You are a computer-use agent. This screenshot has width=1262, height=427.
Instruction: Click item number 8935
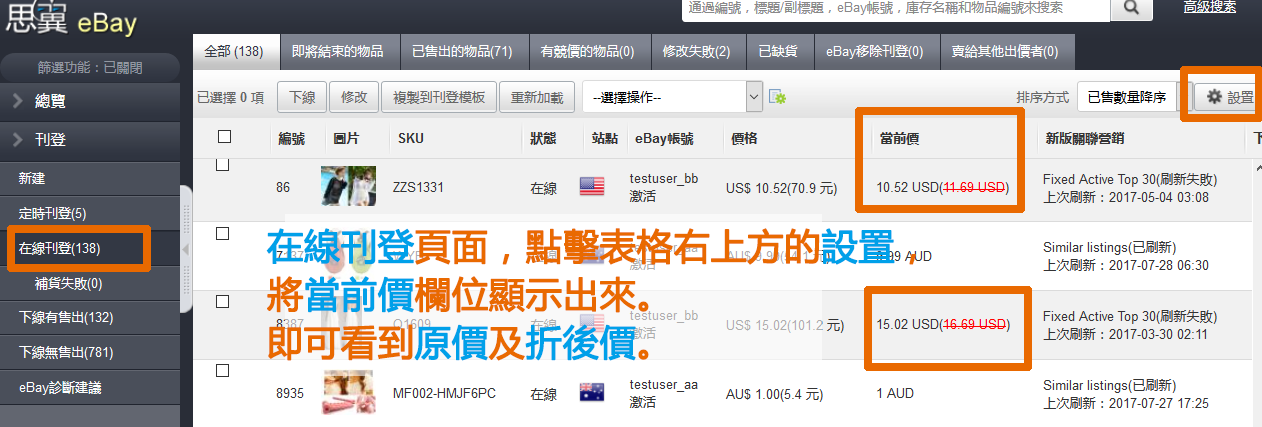tap(290, 394)
